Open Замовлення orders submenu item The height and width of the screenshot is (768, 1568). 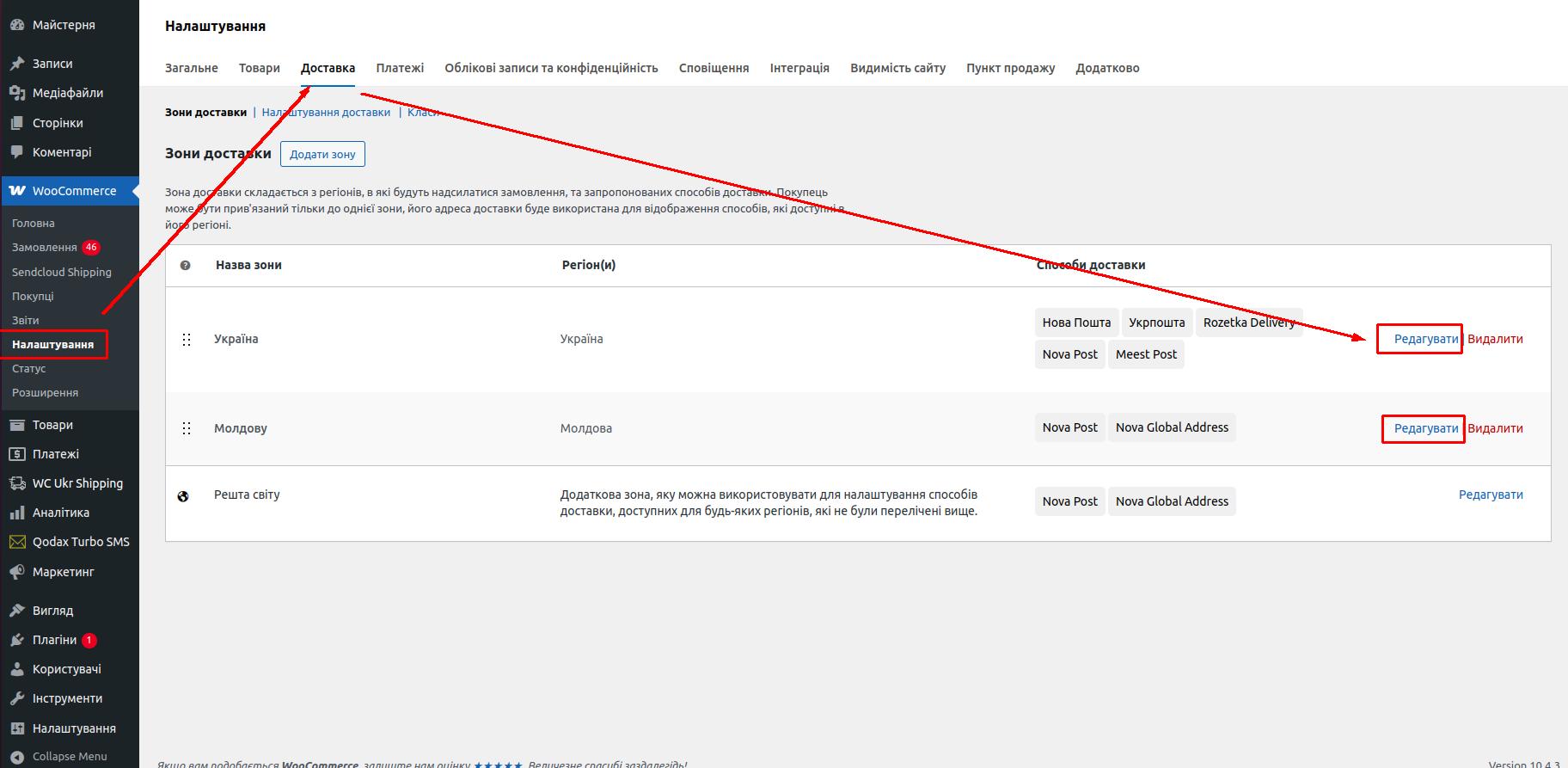tap(45, 248)
